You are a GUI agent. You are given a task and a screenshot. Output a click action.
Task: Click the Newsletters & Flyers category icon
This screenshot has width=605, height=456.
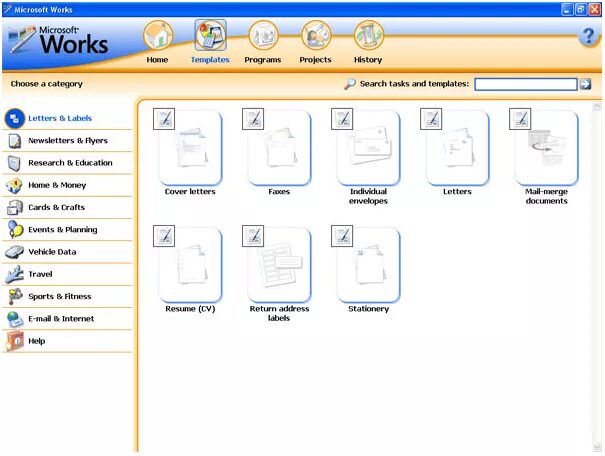[x=15, y=141]
